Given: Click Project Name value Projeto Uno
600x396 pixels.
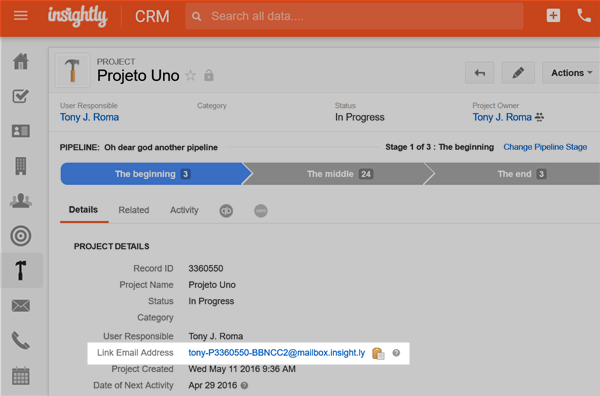Looking at the screenshot, I should pyautogui.click(x=212, y=285).
